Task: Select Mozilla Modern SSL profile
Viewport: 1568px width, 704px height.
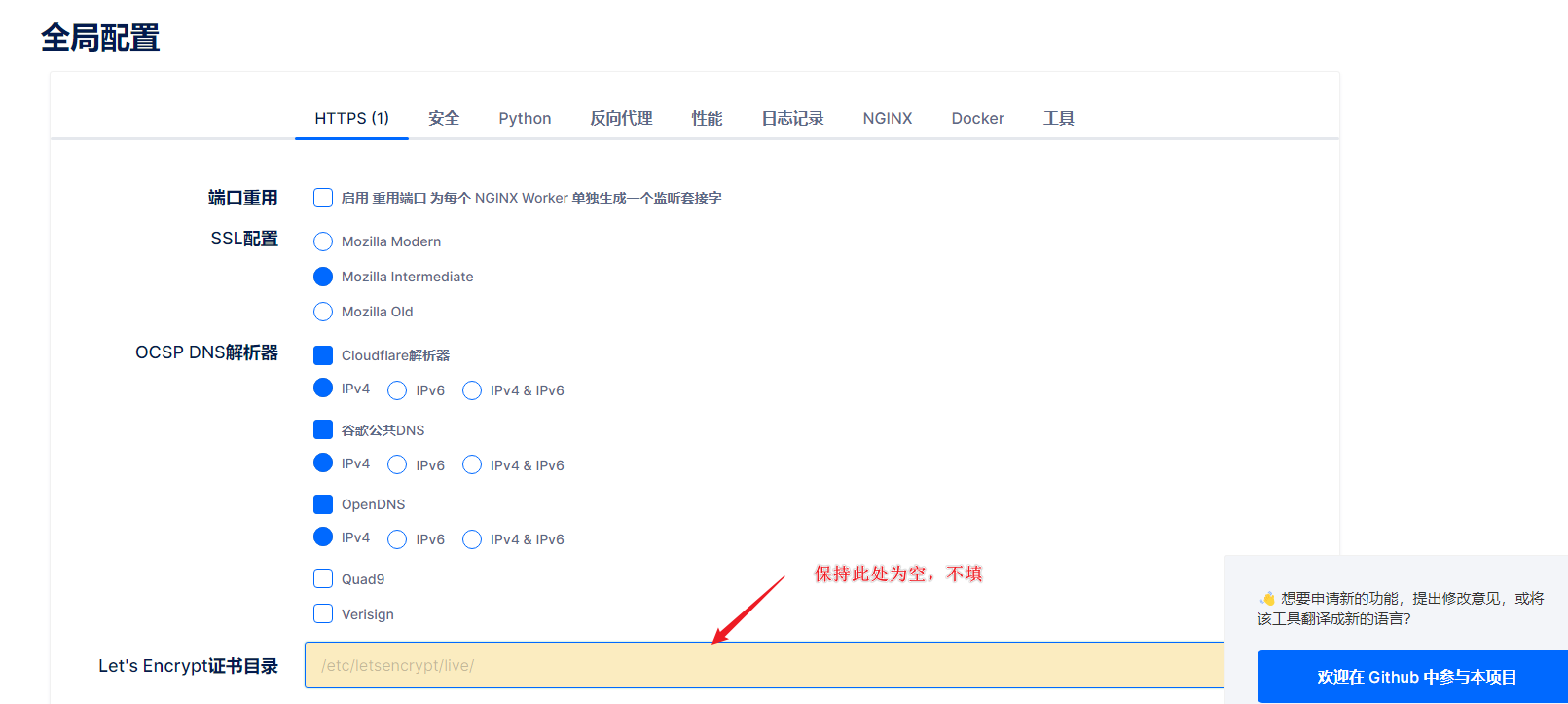Action: click(x=323, y=241)
